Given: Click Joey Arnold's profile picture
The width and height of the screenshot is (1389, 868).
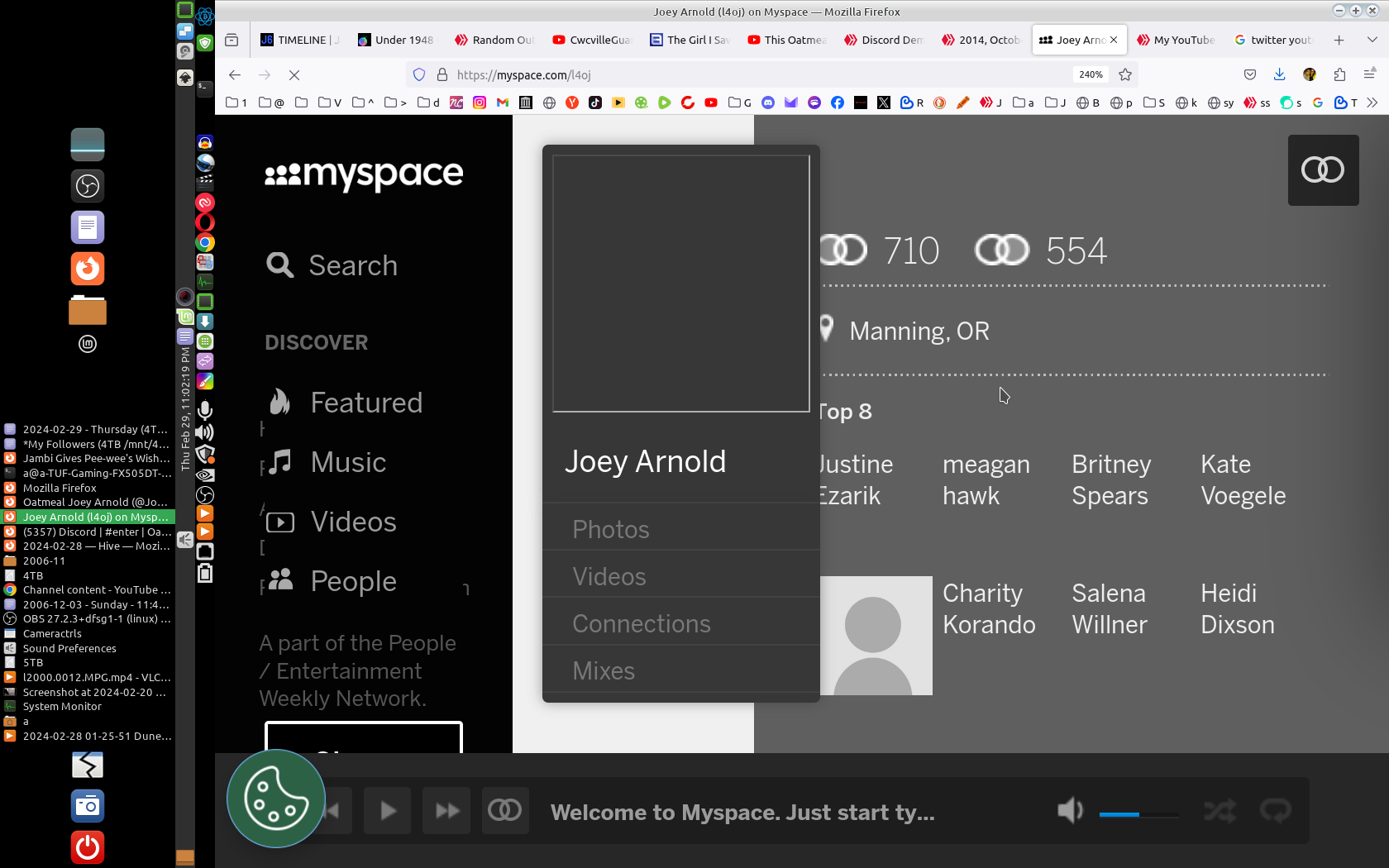Looking at the screenshot, I should click(x=681, y=283).
